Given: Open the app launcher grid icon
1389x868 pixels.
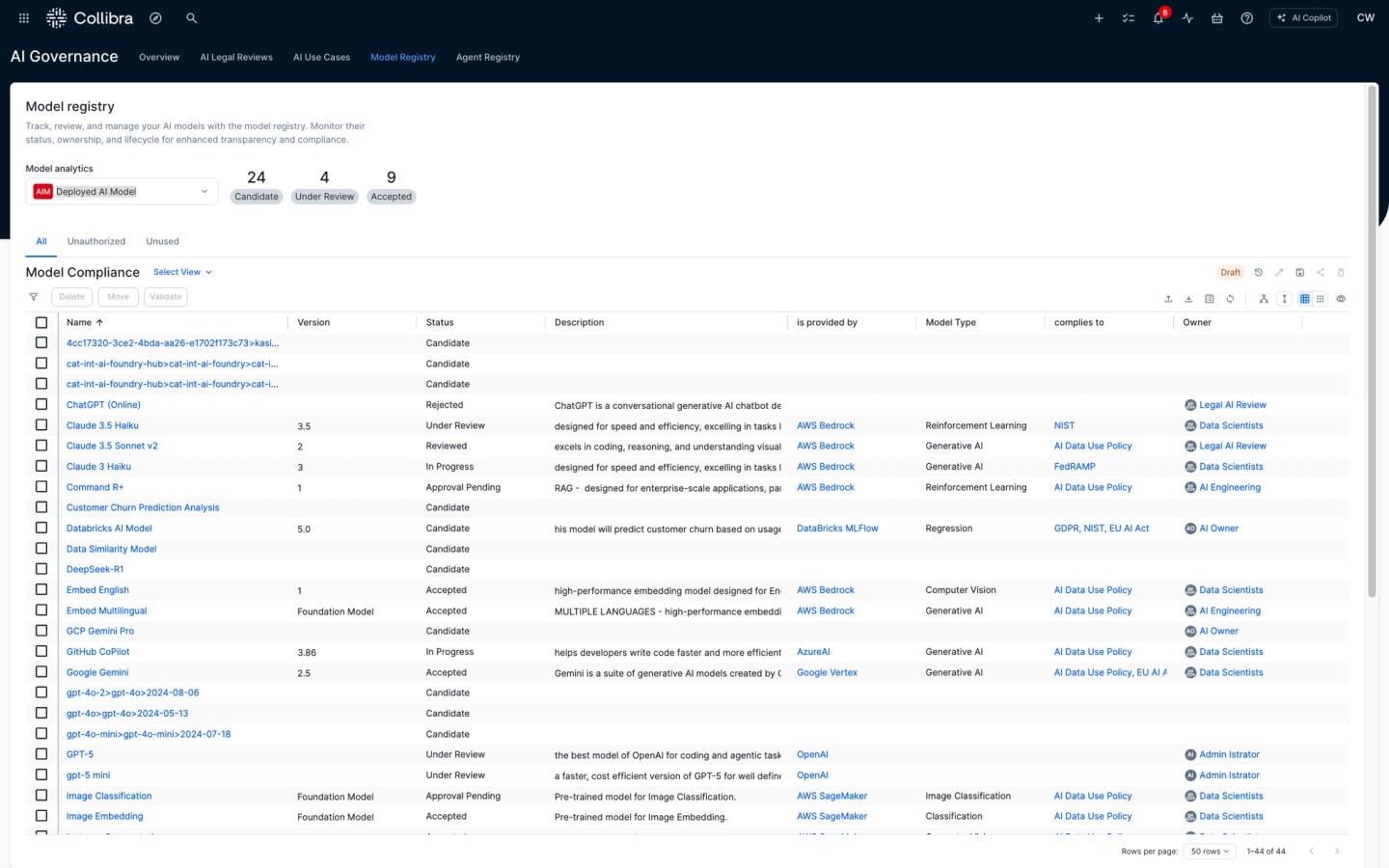Looking at the screenshot, I should tap(24, 18).
